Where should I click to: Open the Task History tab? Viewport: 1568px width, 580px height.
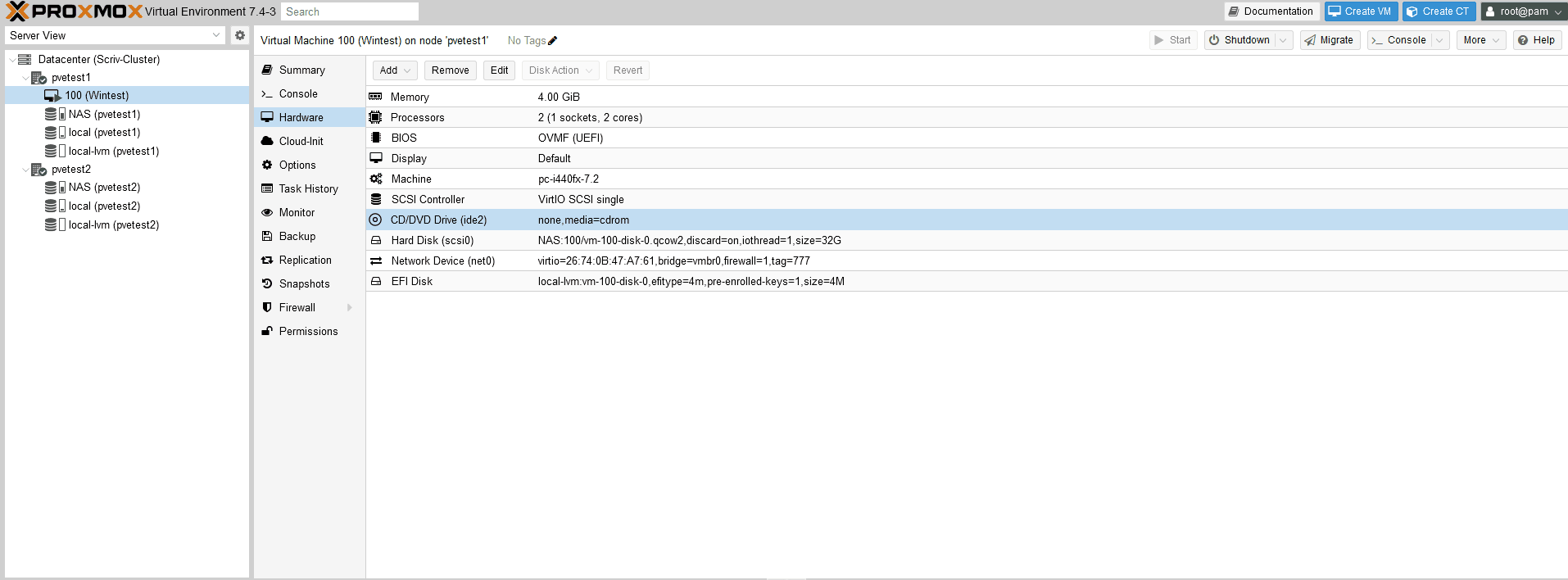[x=309, y=188]
